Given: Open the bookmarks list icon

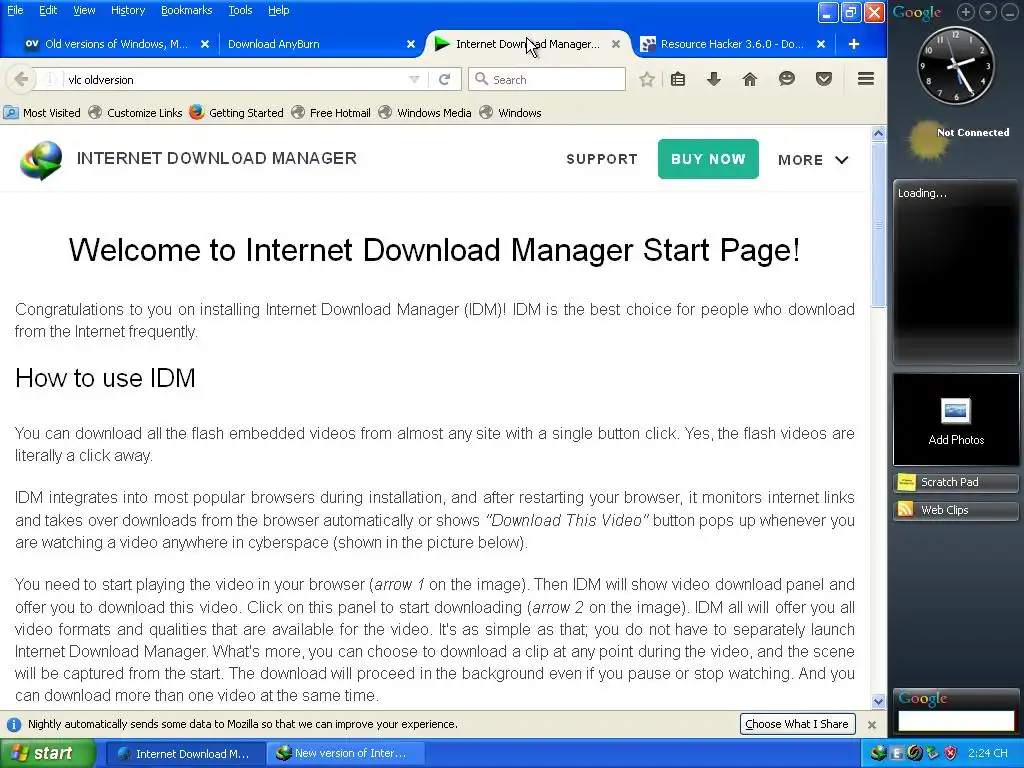Looking at the screenshot, I should (678, 80).
